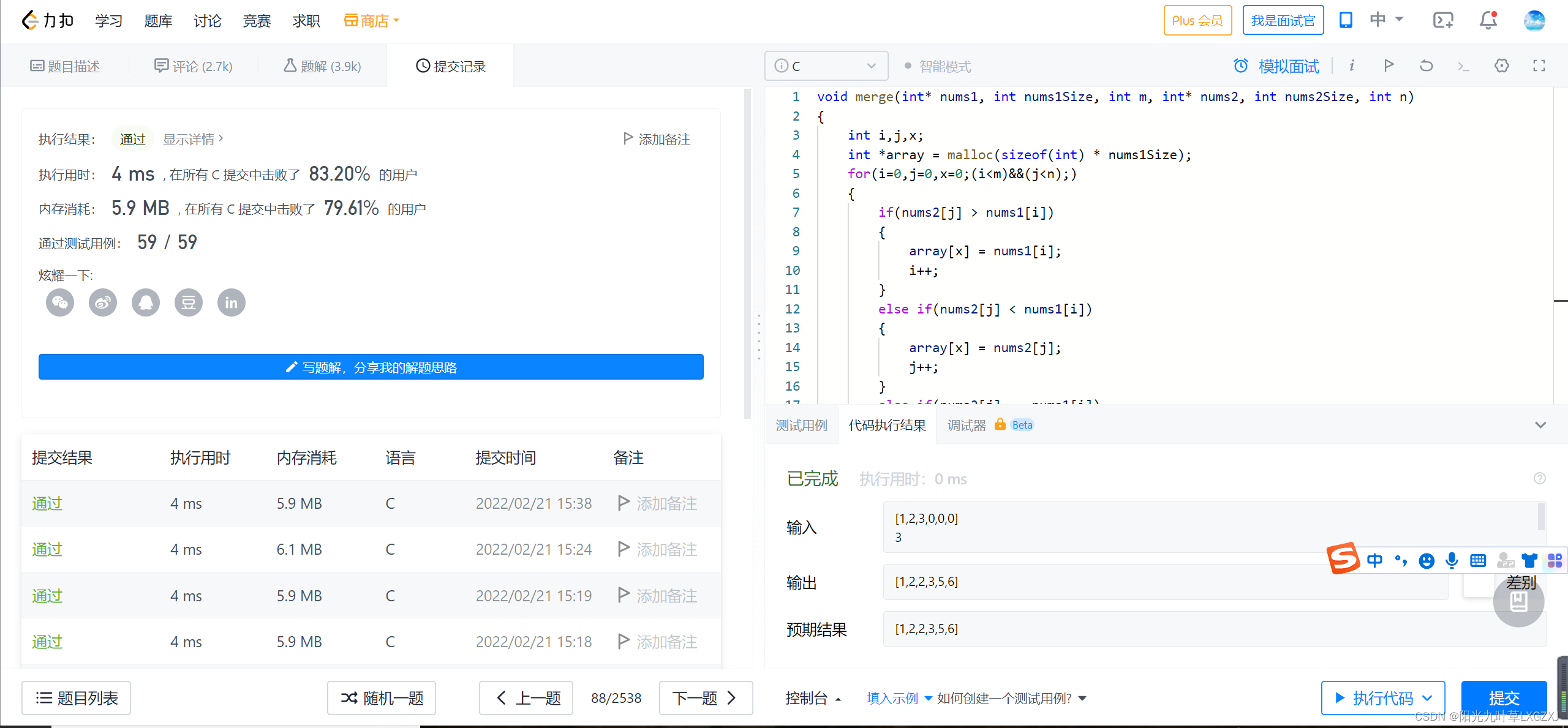Click the share to Weibo icon
This screenshot has height=728, width=1568.
[104, 302]
